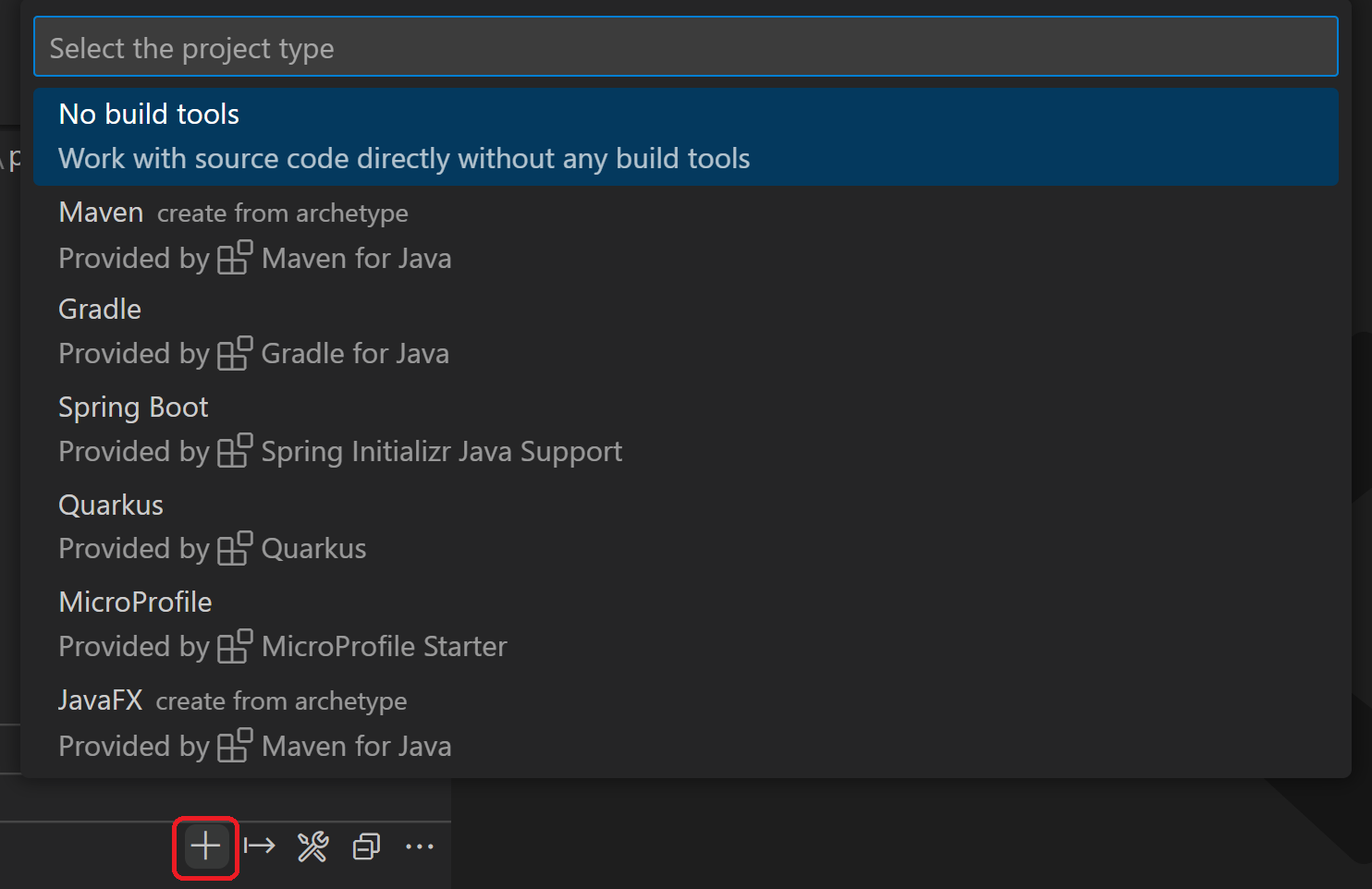Click the extension icon beside Spring Initializr Java Support
The image size is (1372, 889).
[x=235, y=450]
